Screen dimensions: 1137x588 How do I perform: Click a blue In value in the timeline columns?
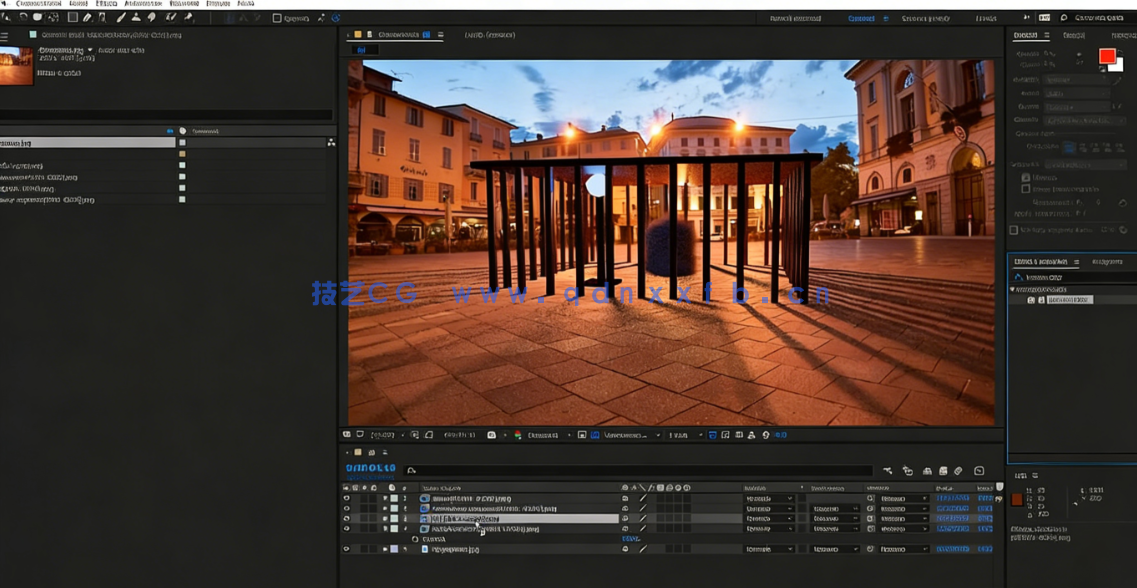tap(953, 497)
